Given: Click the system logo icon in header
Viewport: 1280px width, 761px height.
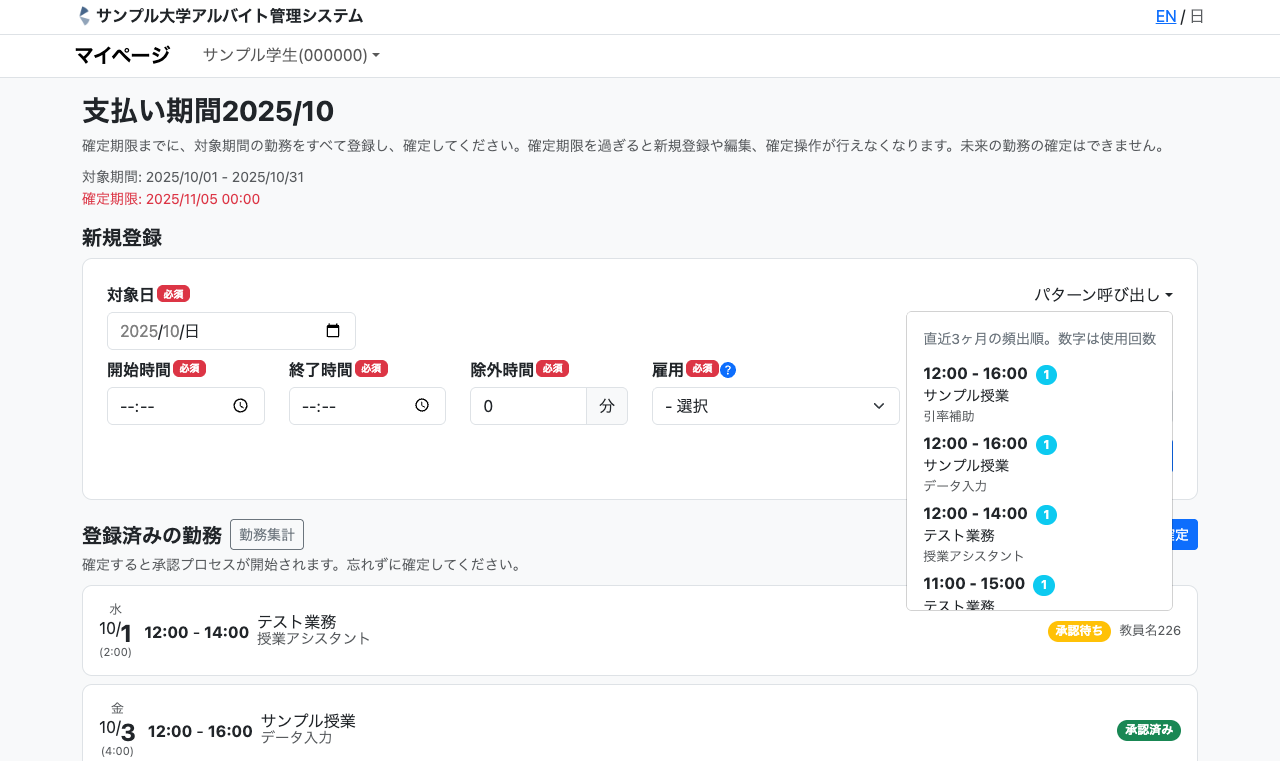Looking at the screenshot, I should (84, 16).
